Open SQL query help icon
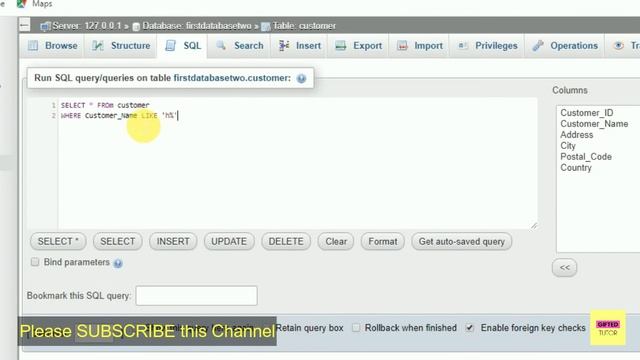The image size is (640, 360). [301, 78]
